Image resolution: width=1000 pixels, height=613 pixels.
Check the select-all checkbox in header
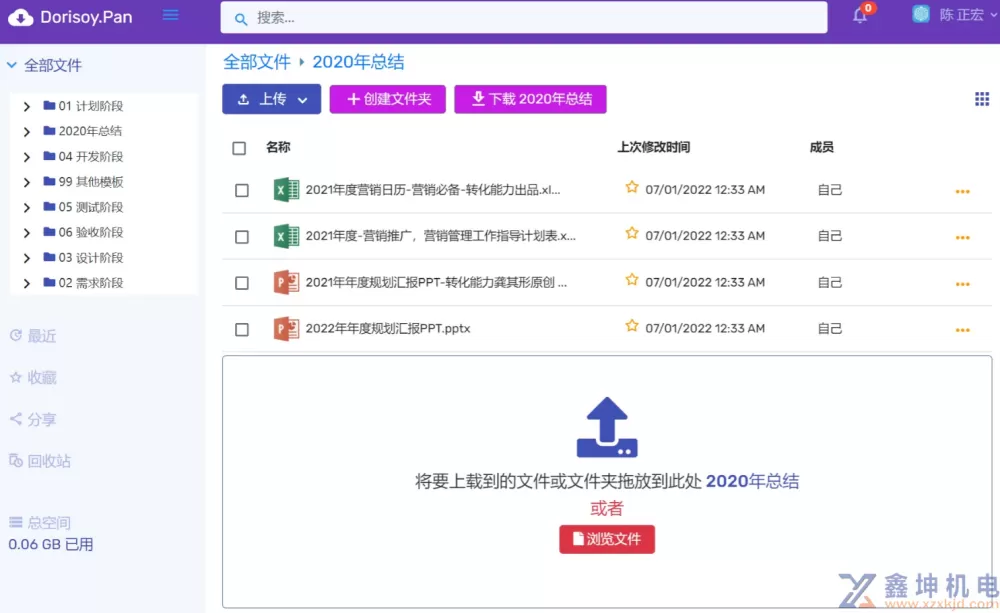click(x=239, y=148)
